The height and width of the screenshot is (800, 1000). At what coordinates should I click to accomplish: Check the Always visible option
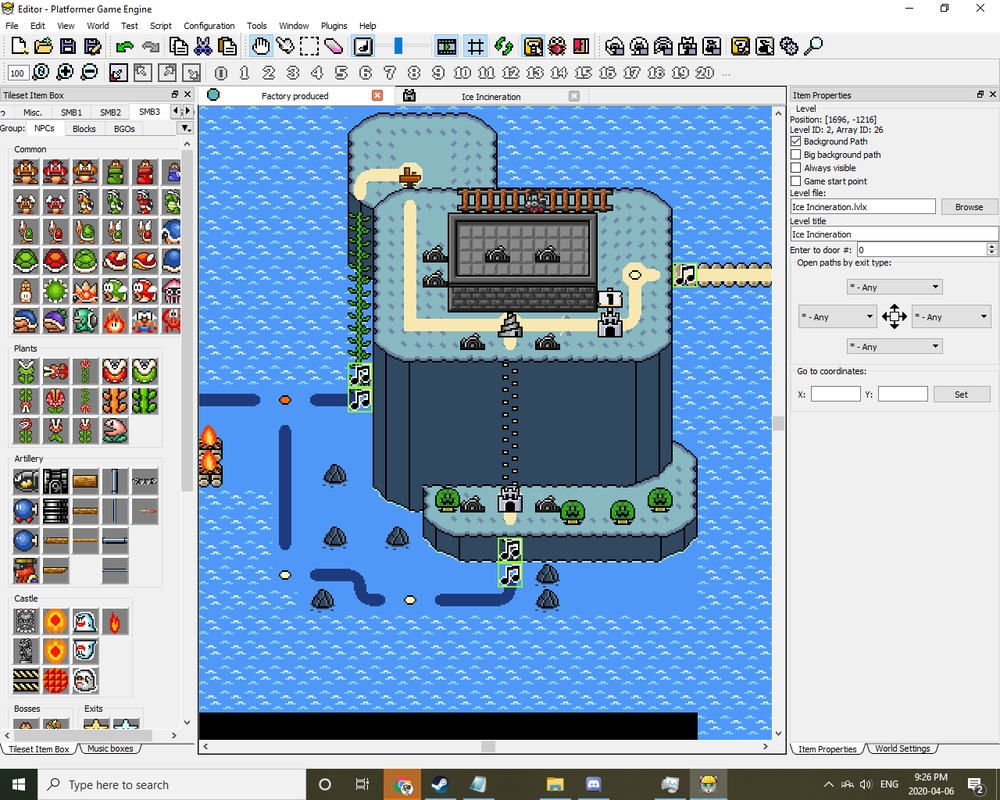pyautogui.click(x=795, y=168)
